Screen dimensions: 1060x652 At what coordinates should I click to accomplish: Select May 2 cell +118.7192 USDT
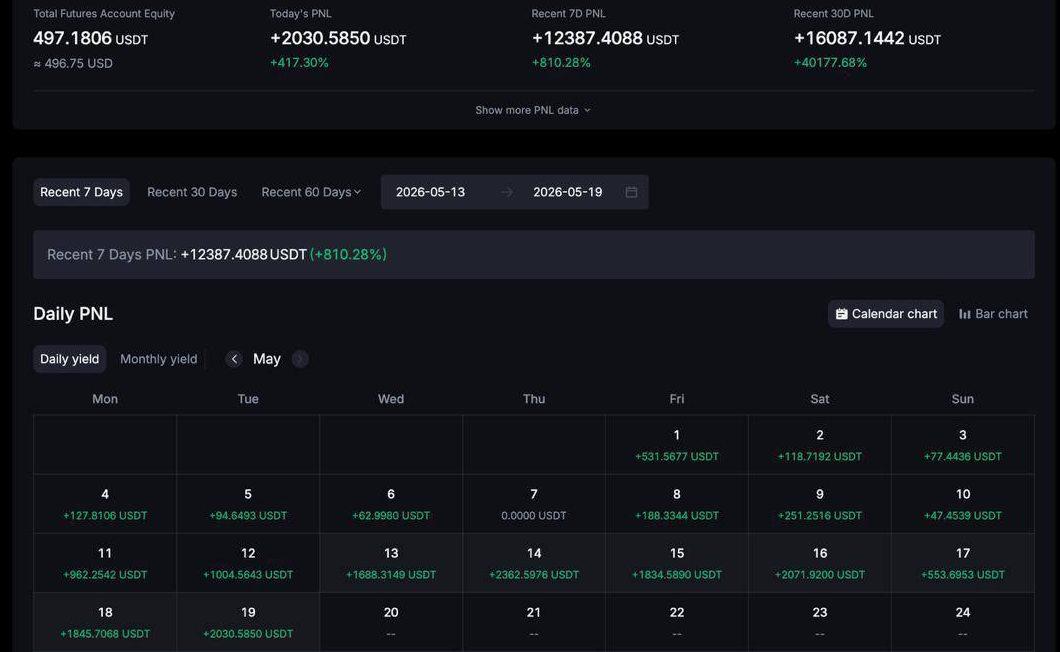click(x=820, y=444)
